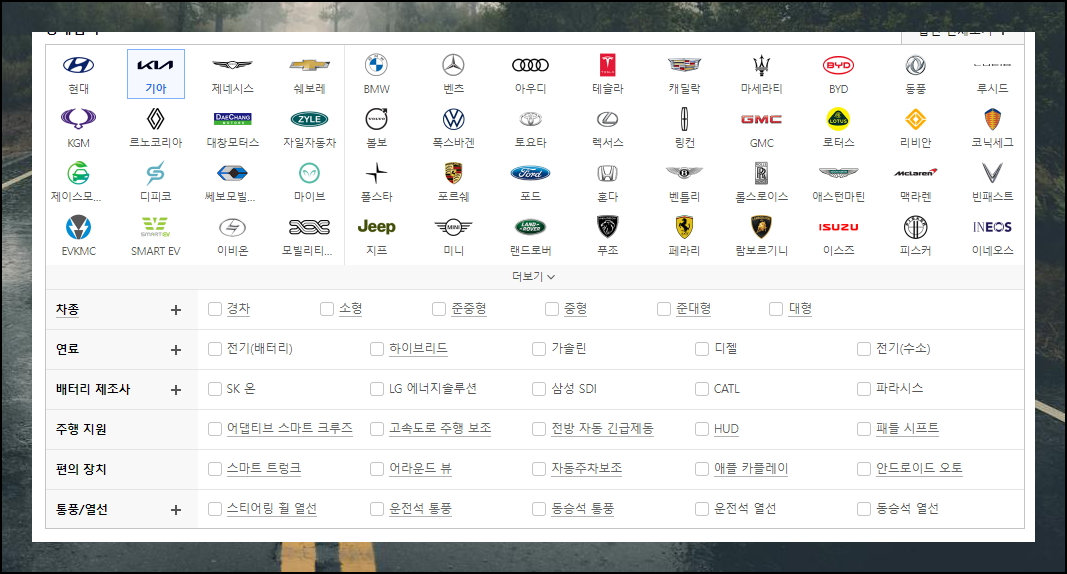Select the Ford (포드) logo
The image size is (1067, 574).
pos(530,173)
